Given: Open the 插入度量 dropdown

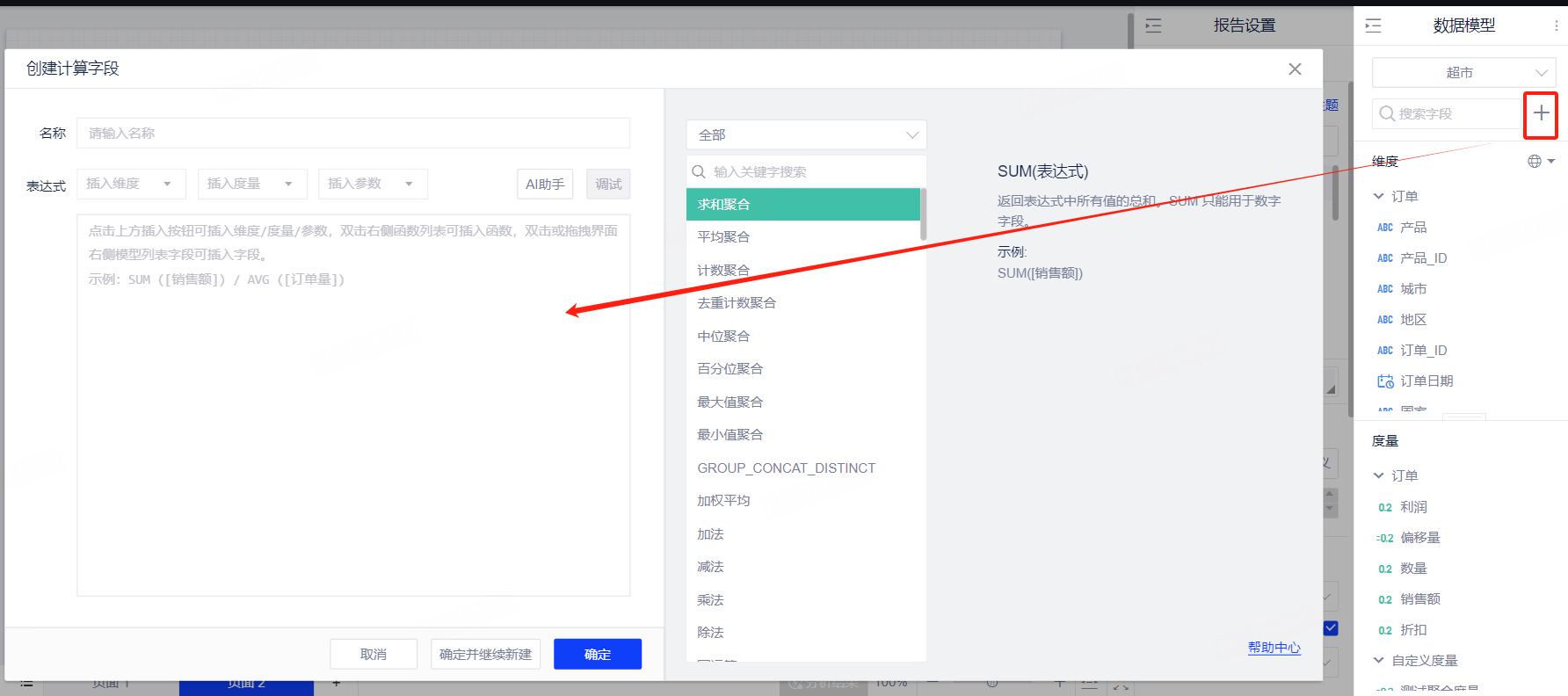Looking at the screenshot, I should click(x=252, y=184).
